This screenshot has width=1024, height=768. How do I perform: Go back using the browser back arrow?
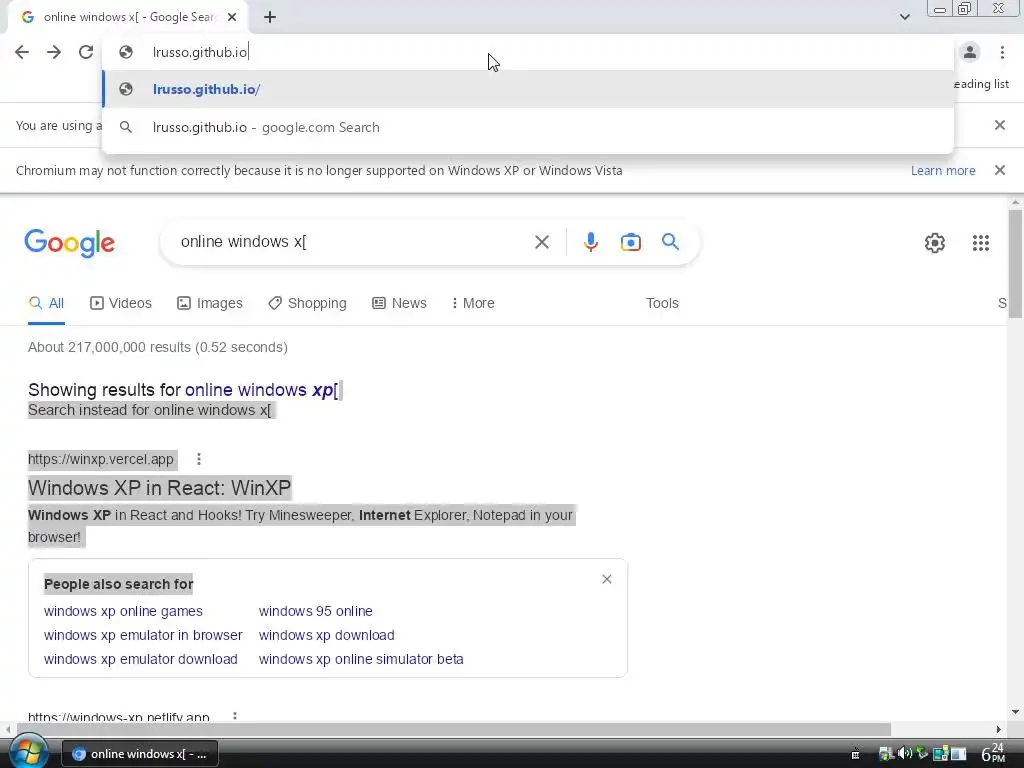coord(22,52)
